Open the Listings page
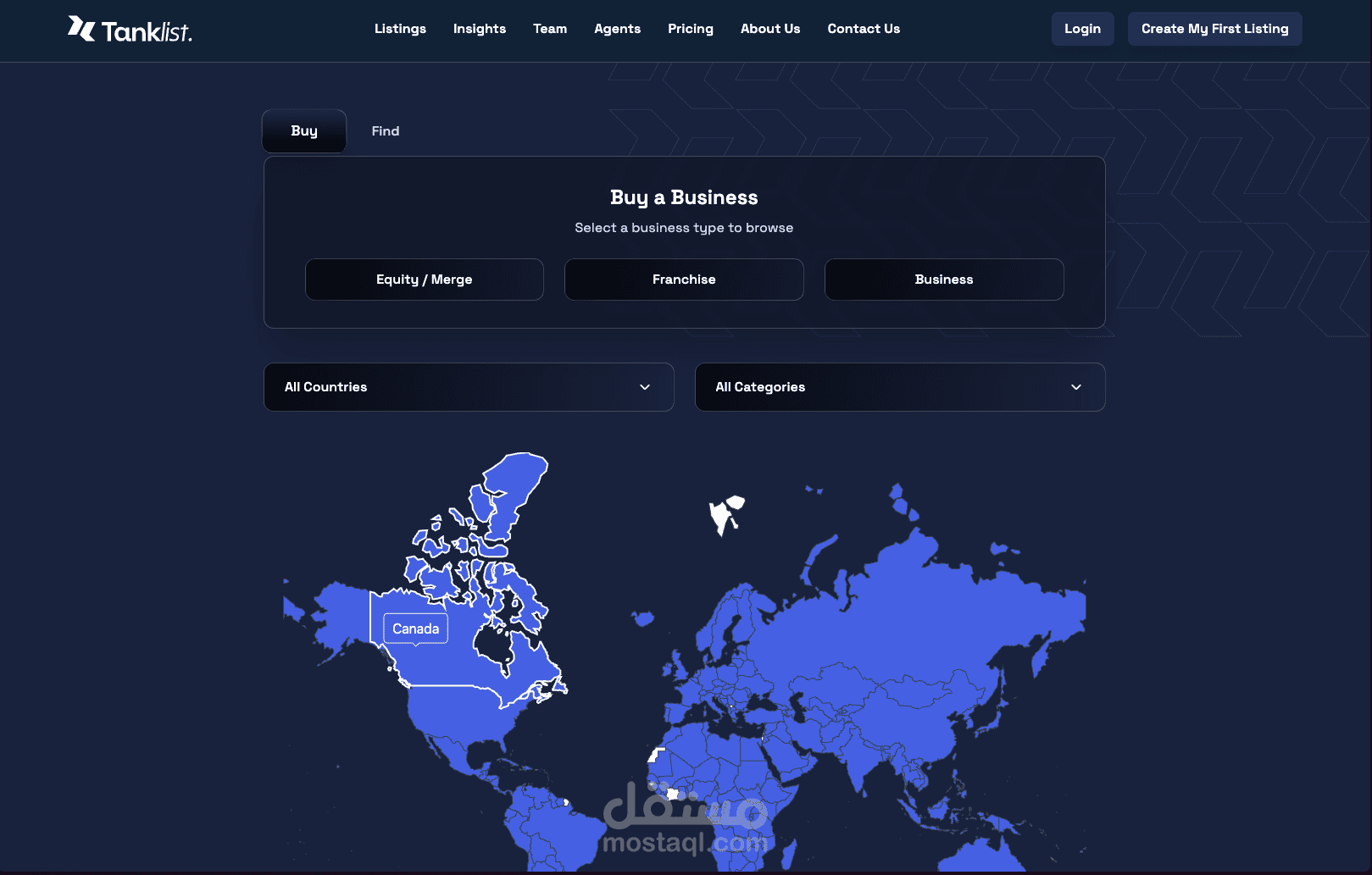Image resolution: width=1372 pixels, height=875 pixels. point(400,28)
